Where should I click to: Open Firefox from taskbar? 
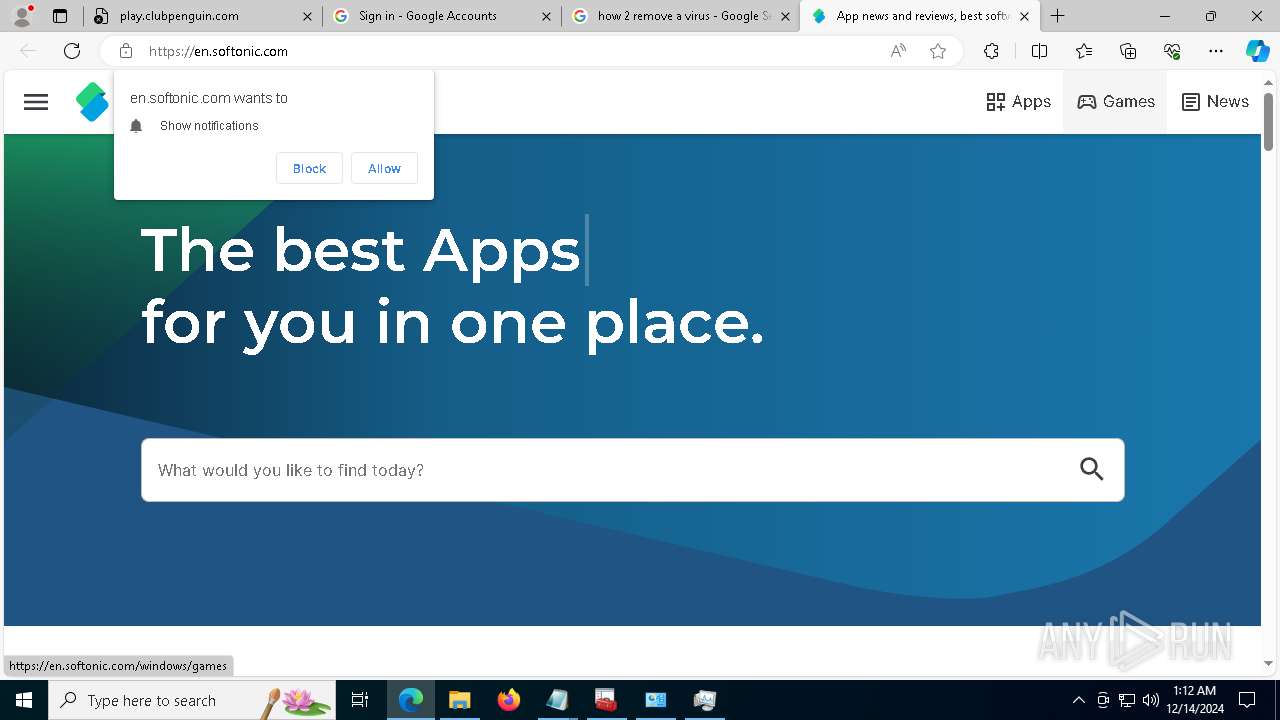pyautogui.click(x=509, y=700)
